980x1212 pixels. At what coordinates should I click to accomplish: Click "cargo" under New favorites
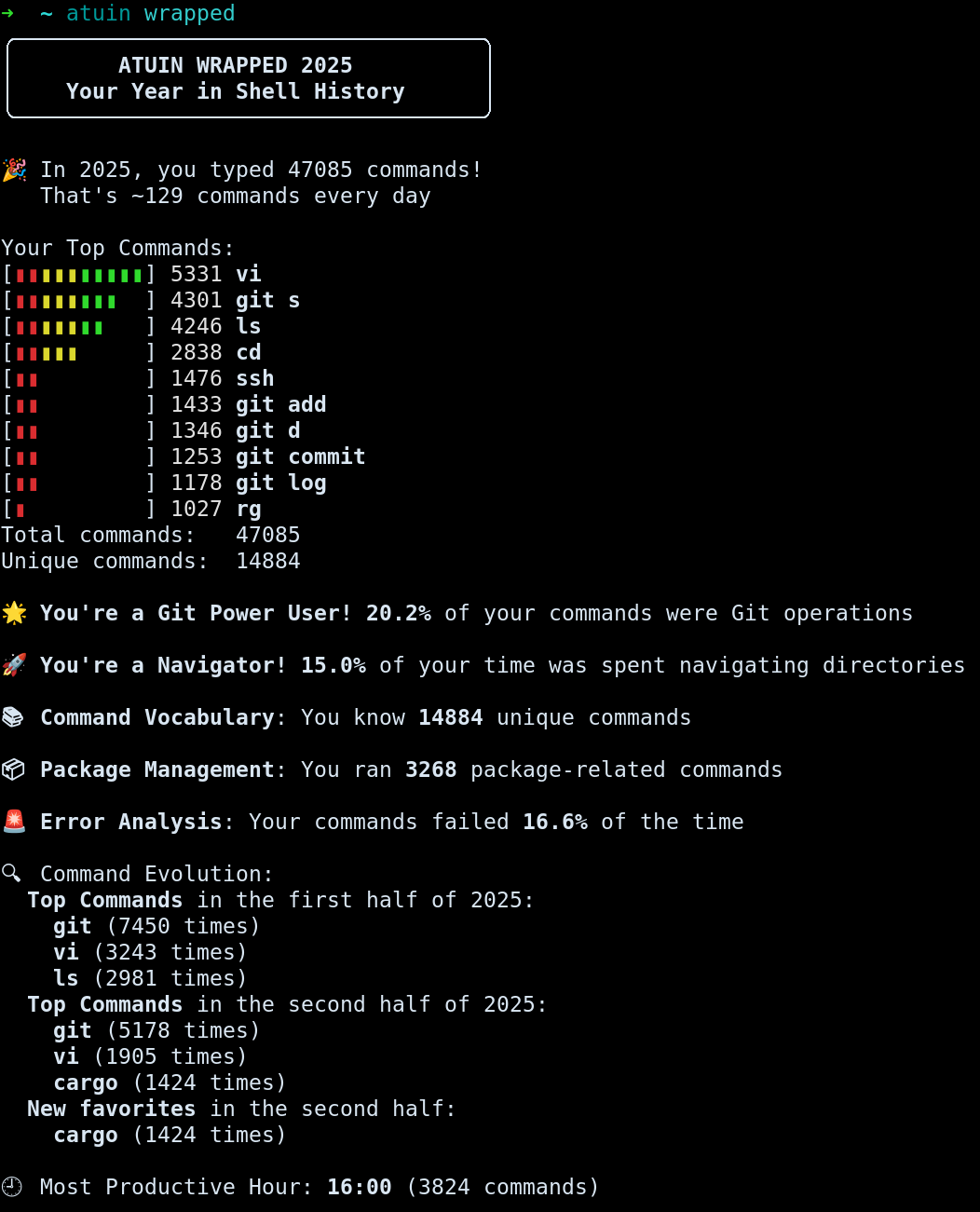click(x=86, y=1135)
